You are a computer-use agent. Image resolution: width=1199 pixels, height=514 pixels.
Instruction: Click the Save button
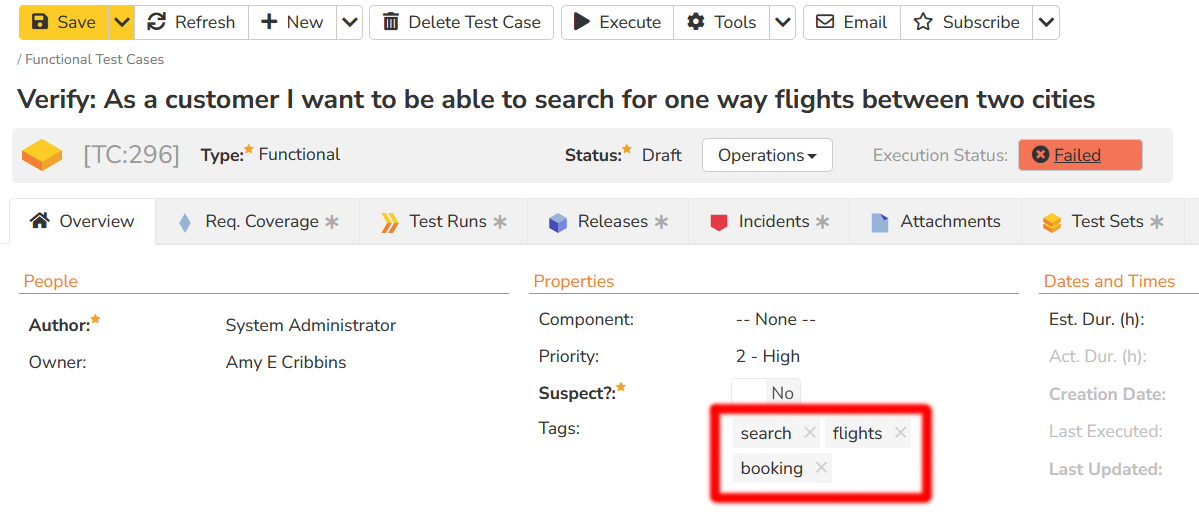coord(64,22)
